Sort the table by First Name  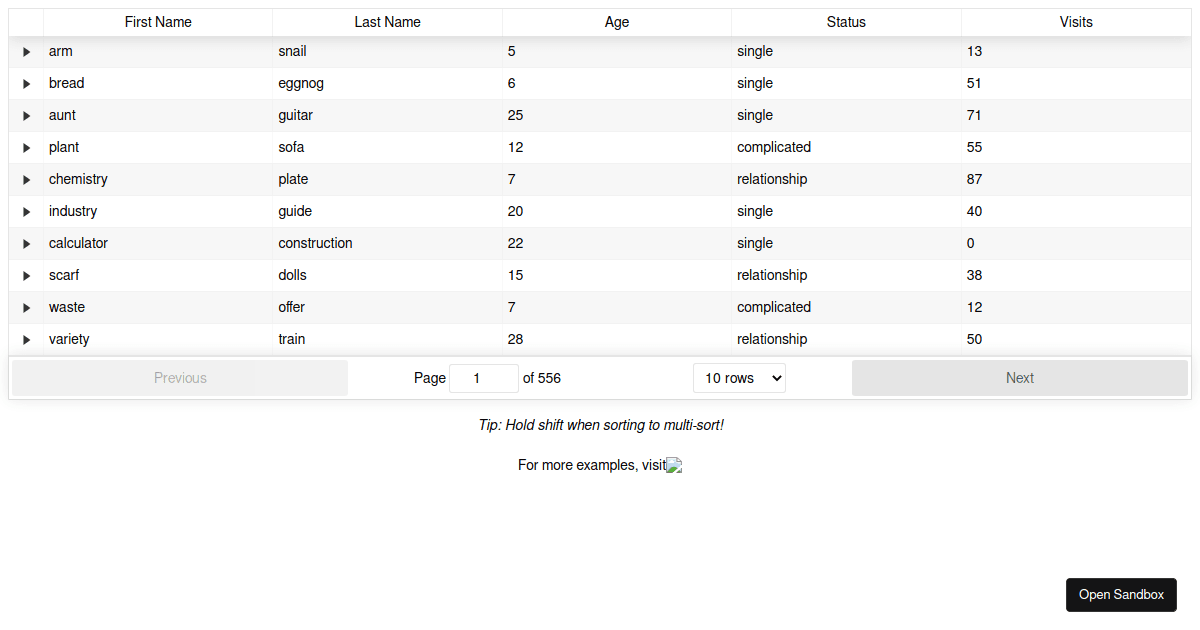[157, 22]
